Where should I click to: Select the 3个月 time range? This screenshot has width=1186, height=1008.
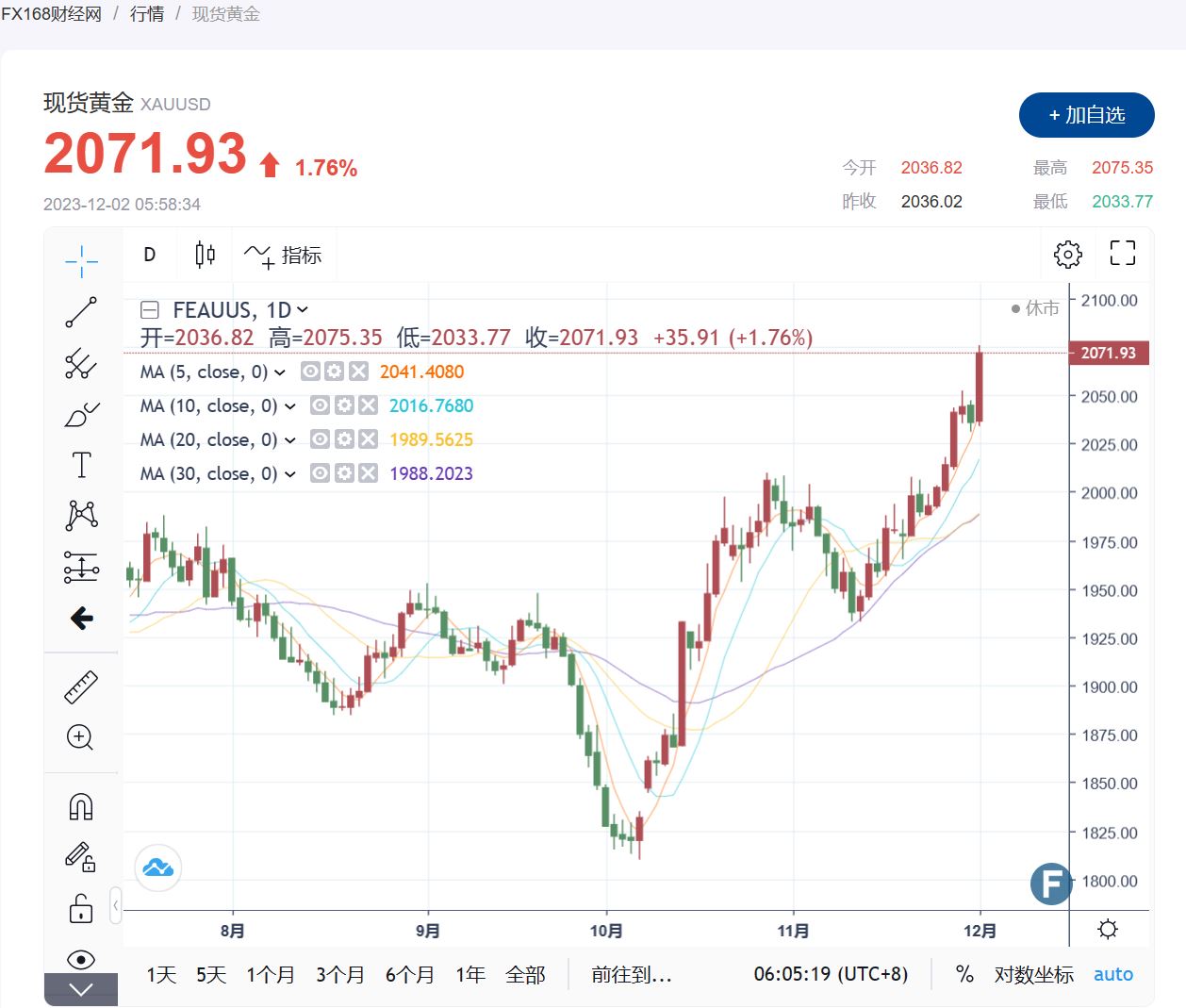[x=339, y=975]
